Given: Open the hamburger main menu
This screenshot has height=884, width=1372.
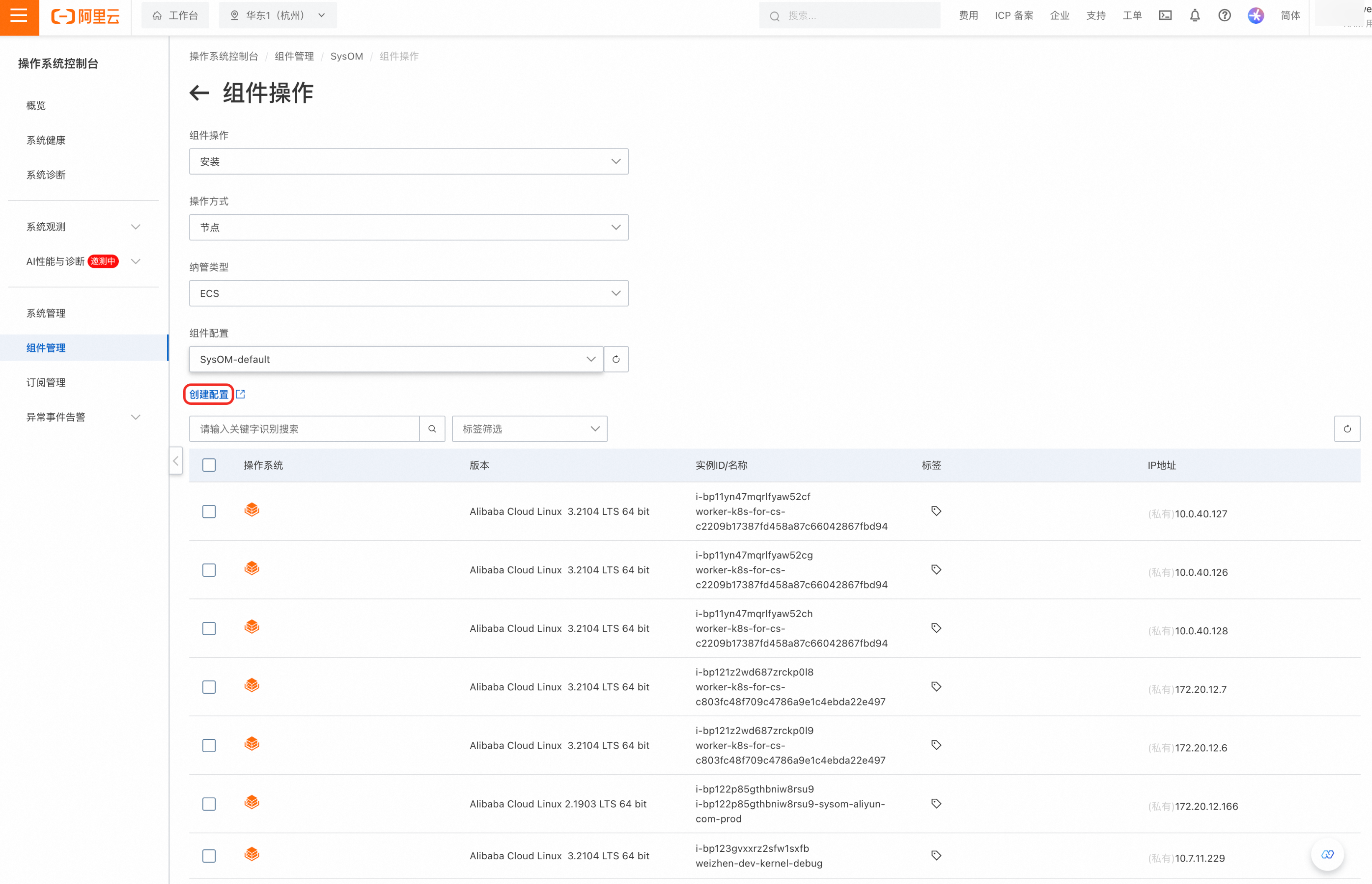Looking at the screenshot, I should pos(19,16).
